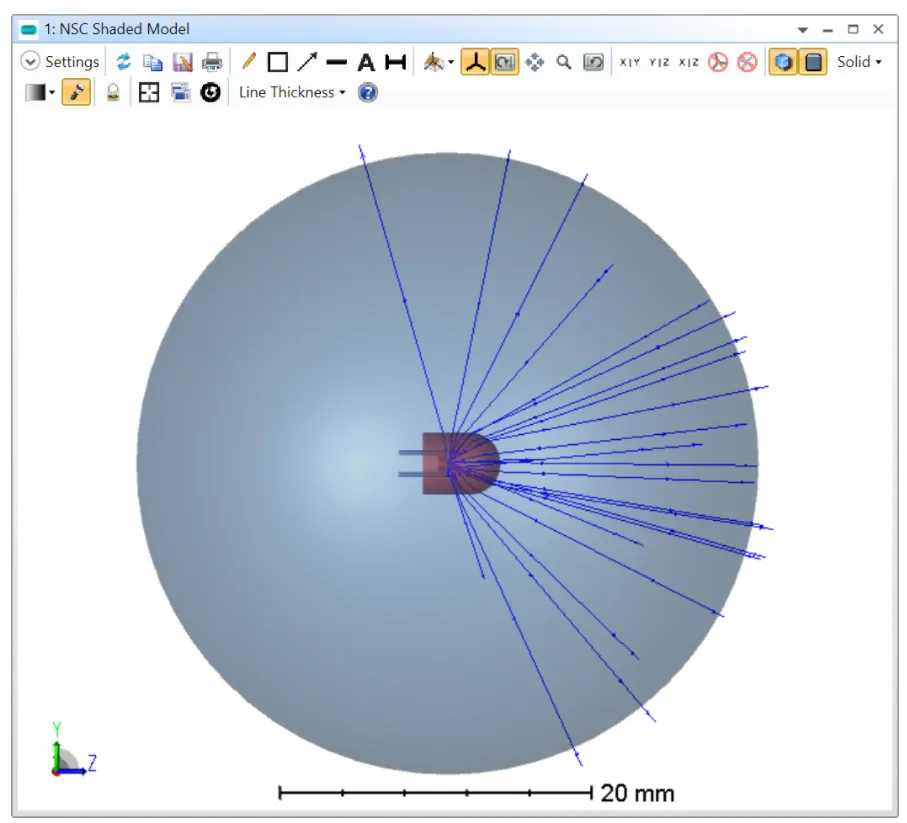Click the 20 mm scale bar label

click(637, 793)
